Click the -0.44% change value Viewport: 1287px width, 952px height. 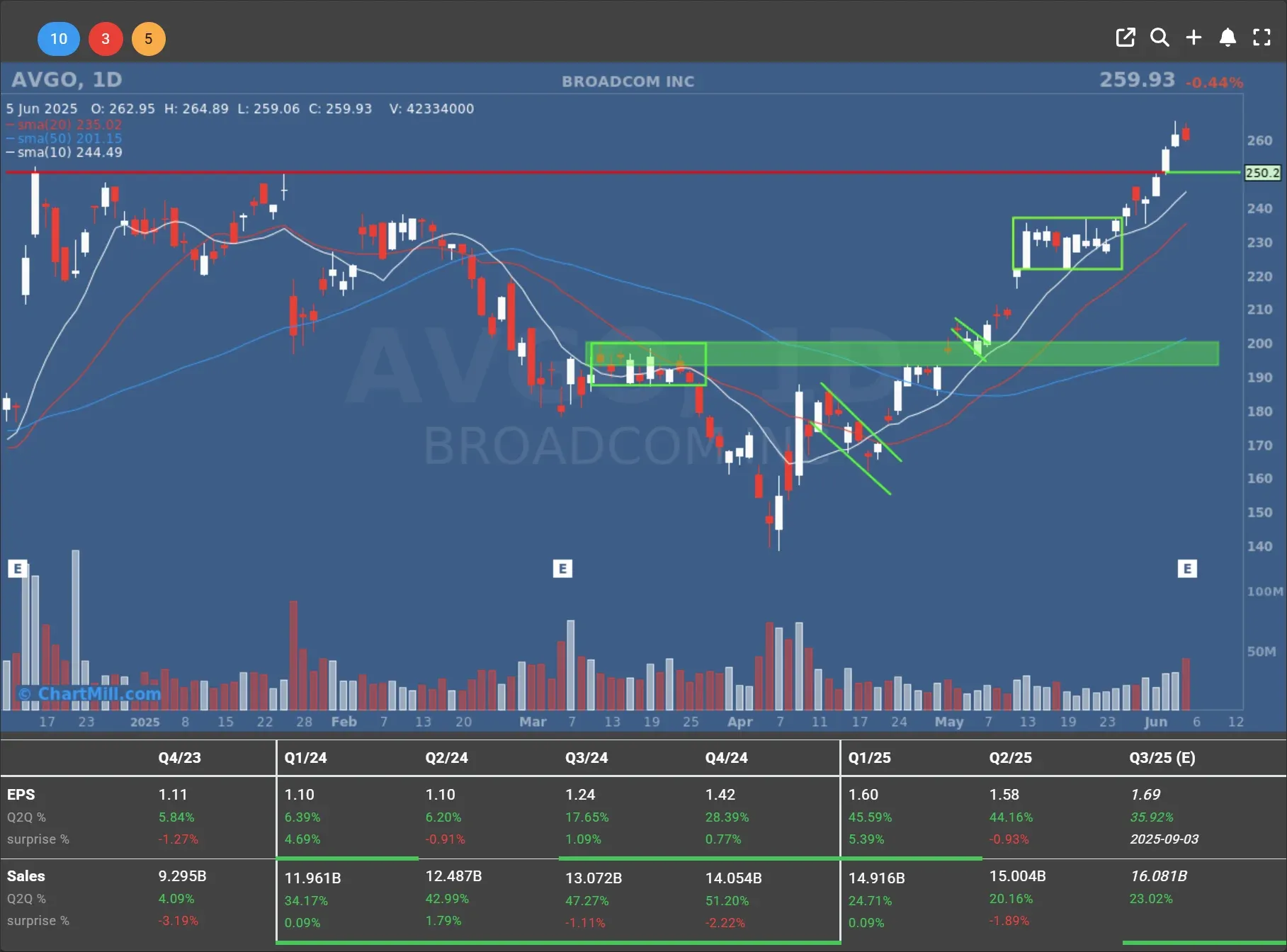(1214, 83)
